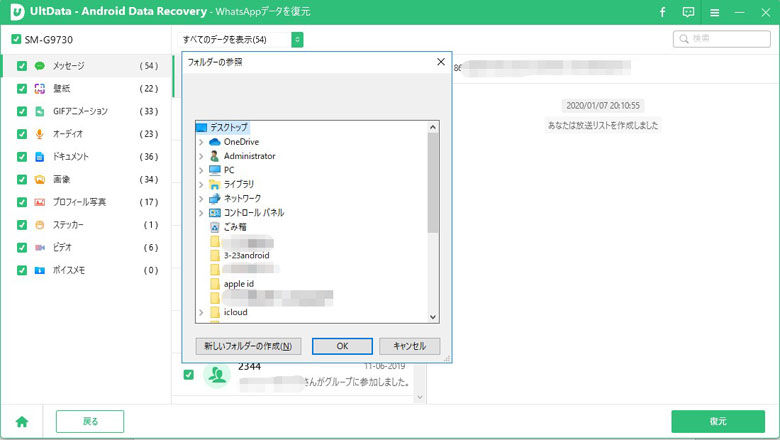This screenshot has width=780, height=440.
Task: Click the library folder icon
Action: [x=214, y=184]
